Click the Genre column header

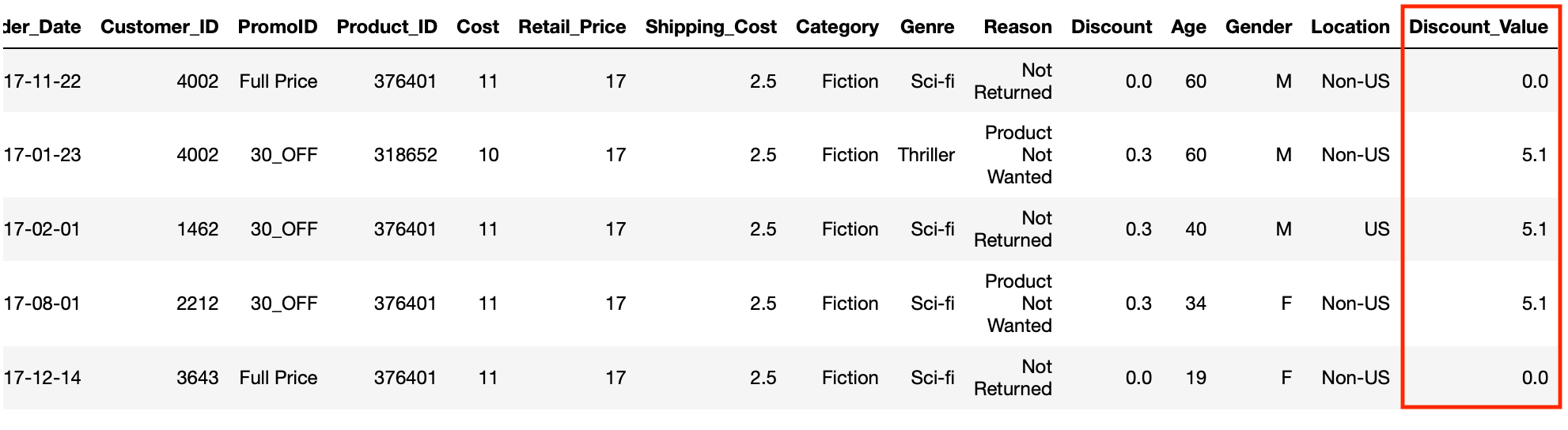[927, 27]
